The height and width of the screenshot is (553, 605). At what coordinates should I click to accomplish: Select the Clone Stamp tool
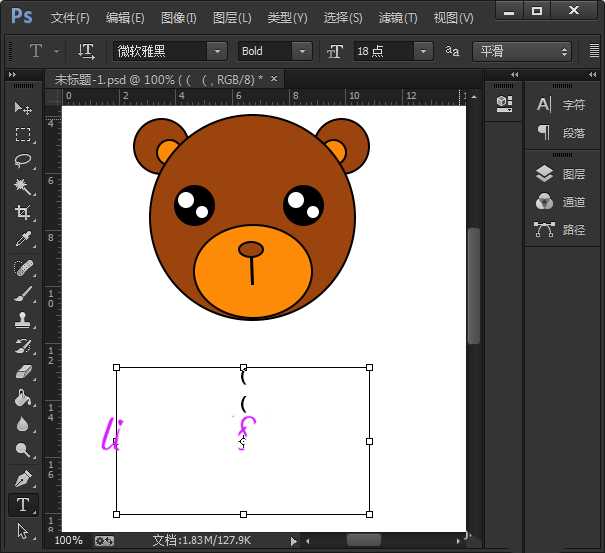click(x=23, y=320)
